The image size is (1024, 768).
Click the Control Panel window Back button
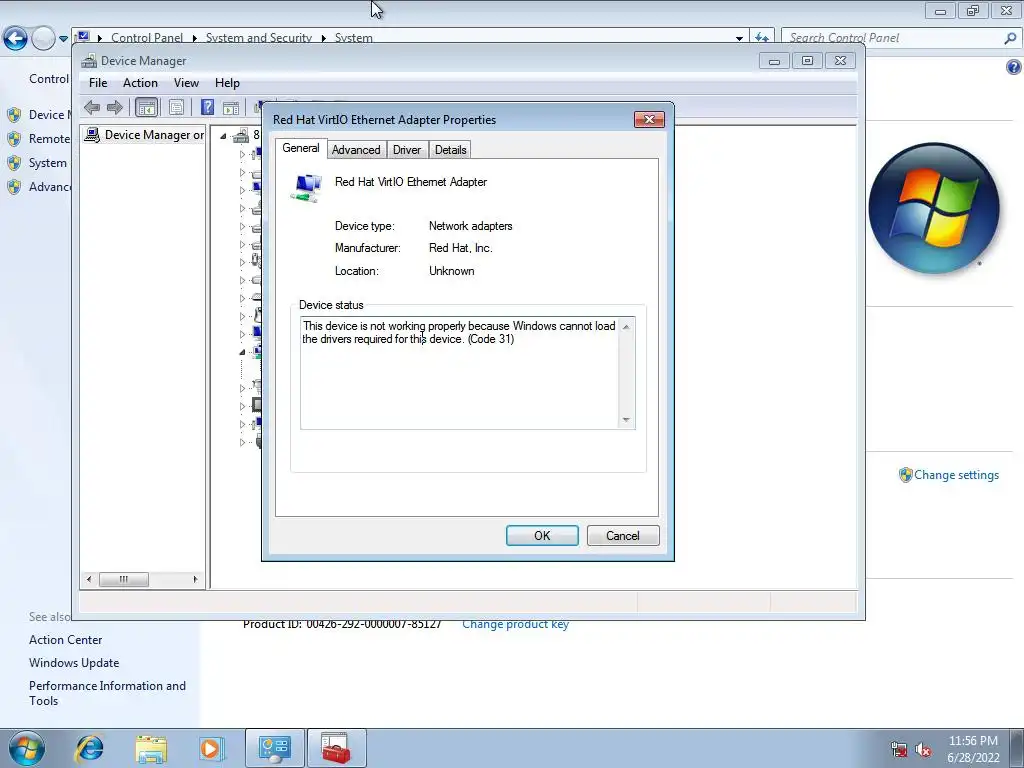click(16, 39)
